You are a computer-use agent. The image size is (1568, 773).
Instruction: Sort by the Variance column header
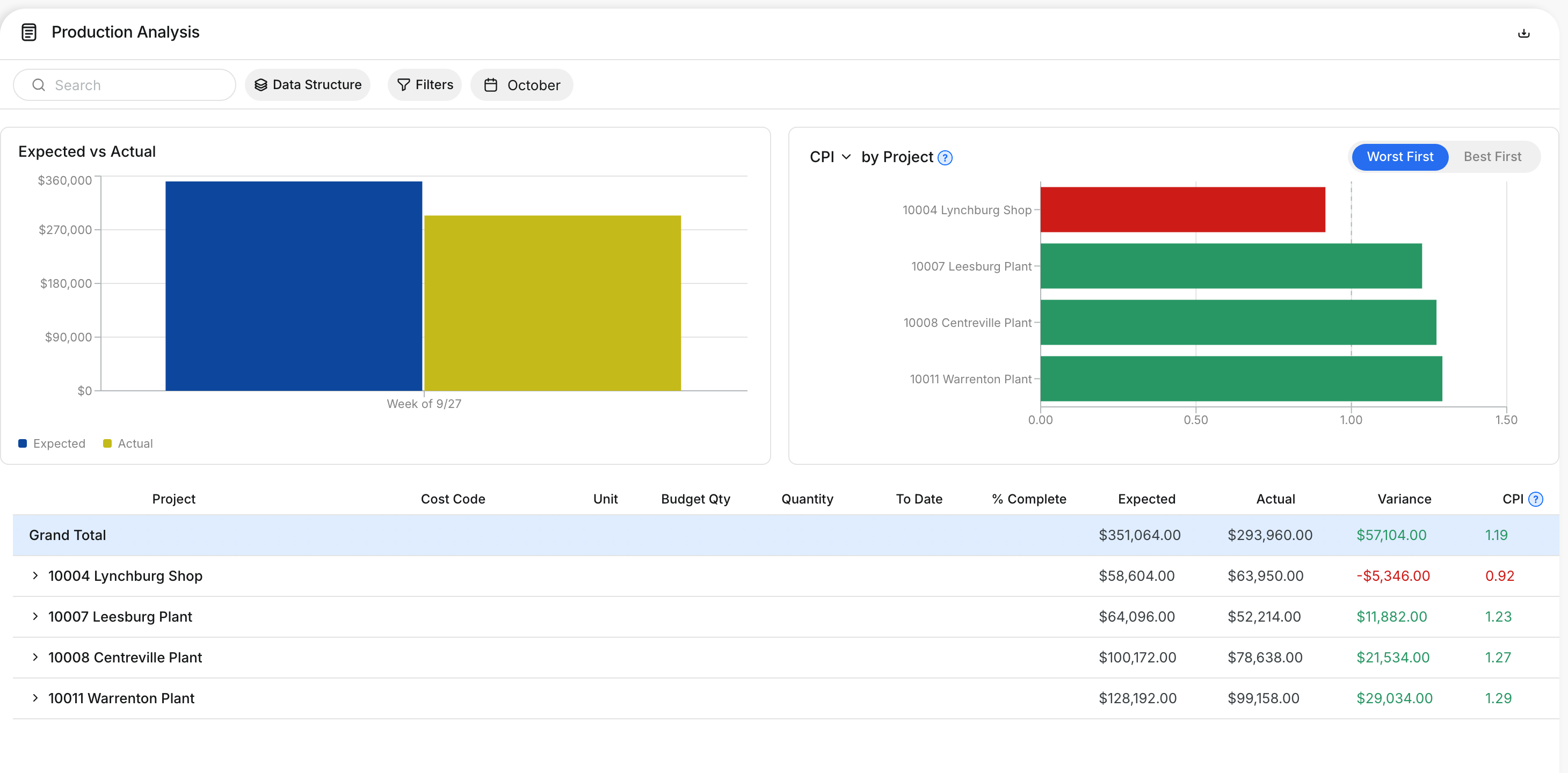1404,499
